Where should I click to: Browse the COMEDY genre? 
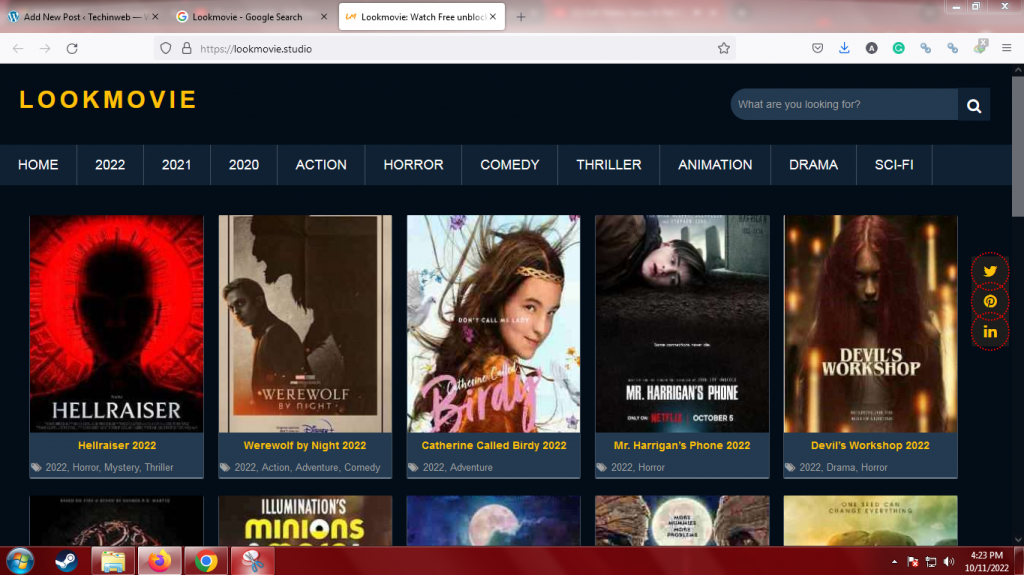tap(510, 165)
